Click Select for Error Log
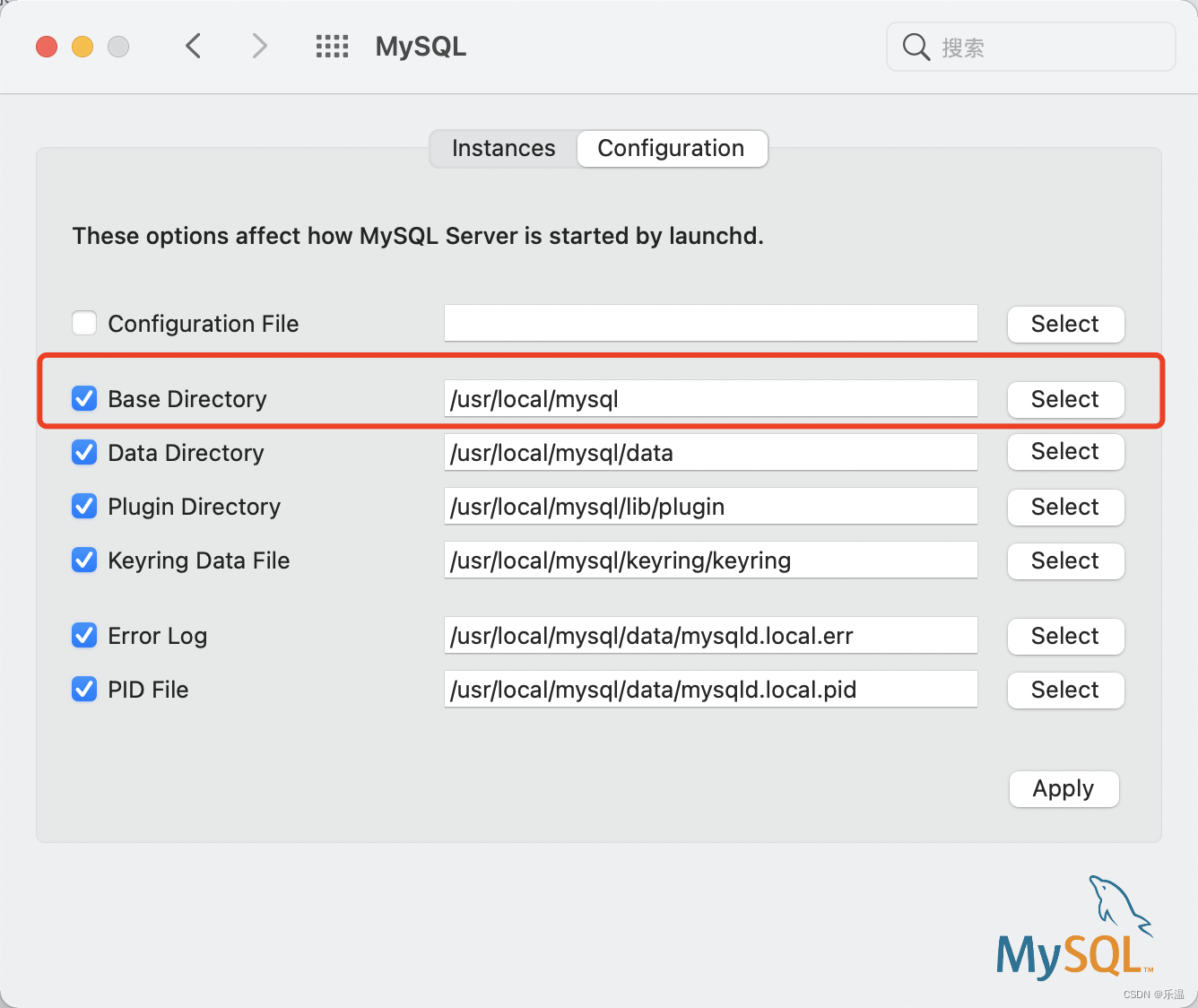Viewport: 1198px width, 1008px height. point(1065,636)
